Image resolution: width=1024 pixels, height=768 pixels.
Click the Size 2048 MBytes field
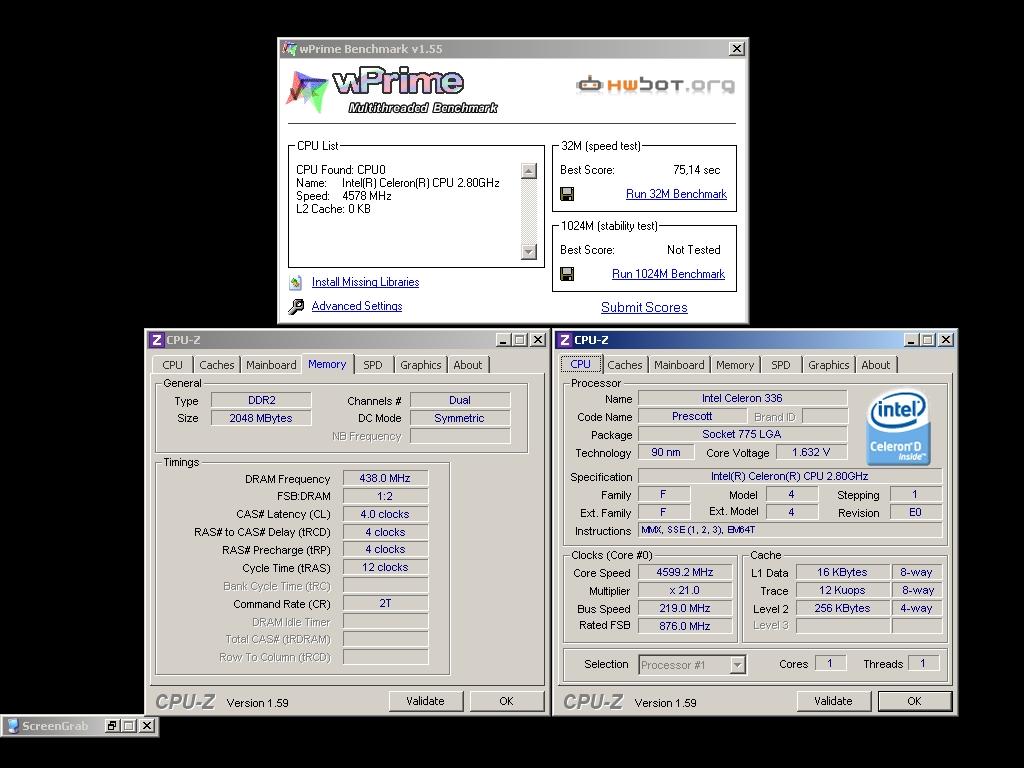pyautogui.click(x=261, y=418)
